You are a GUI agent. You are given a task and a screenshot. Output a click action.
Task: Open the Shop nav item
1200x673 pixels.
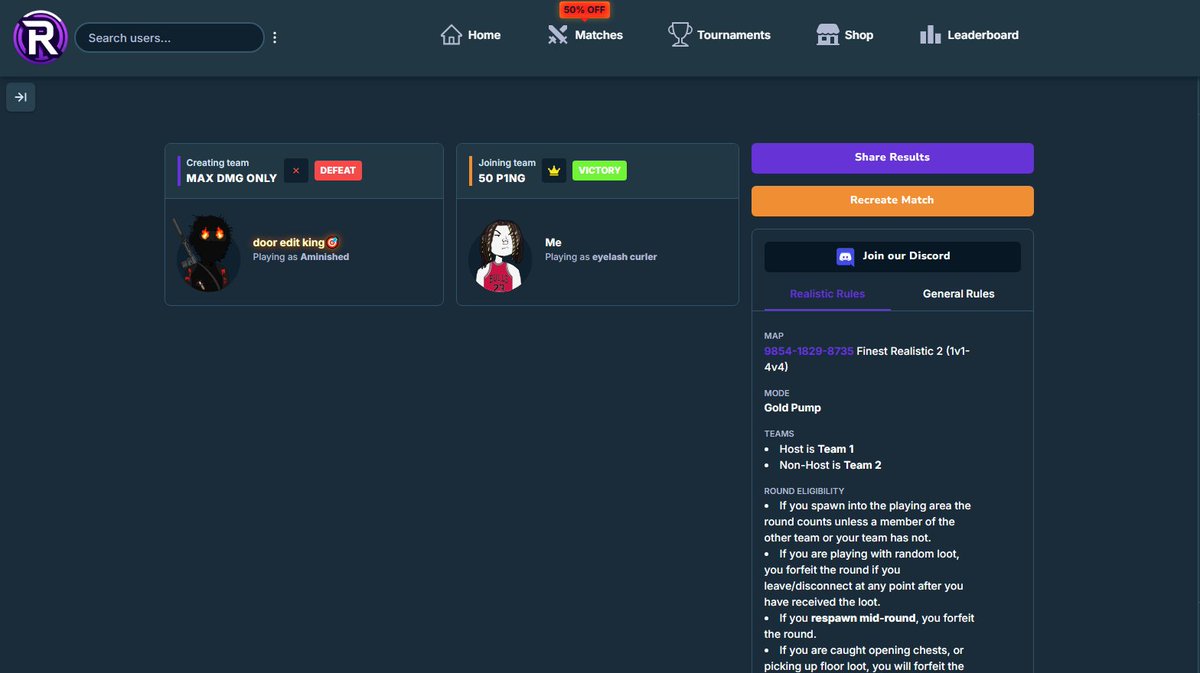845,35
